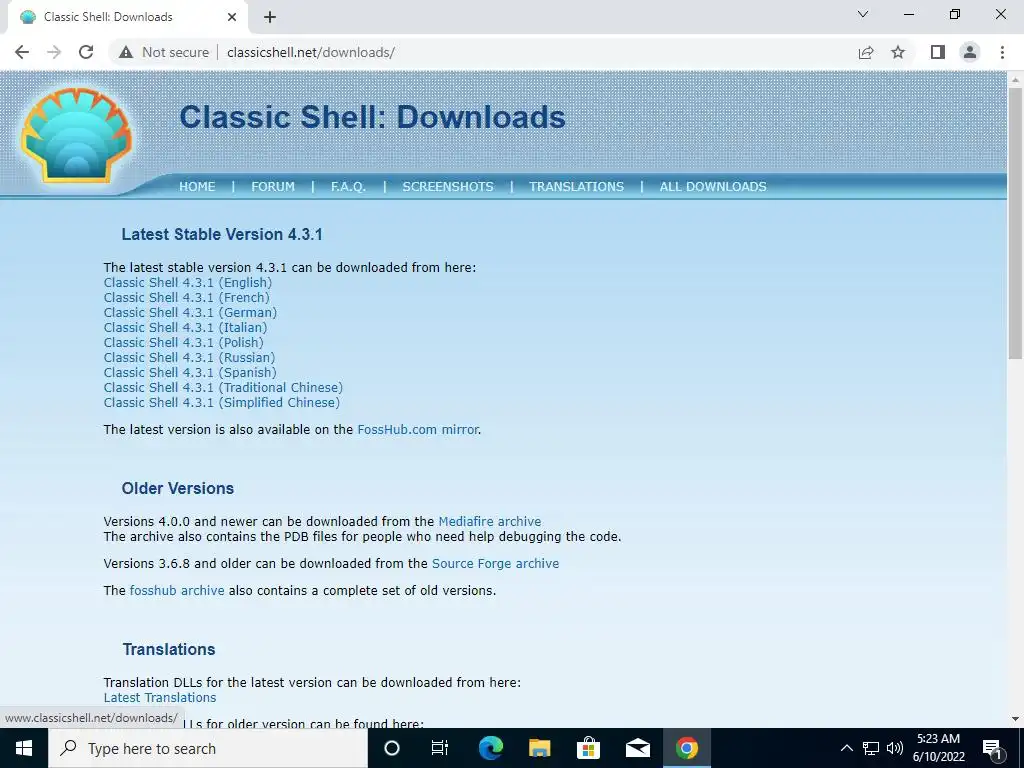Open tab search chevron in title bar
Viewport: 1024px width, 768px height.
click(x=863, y=14)
